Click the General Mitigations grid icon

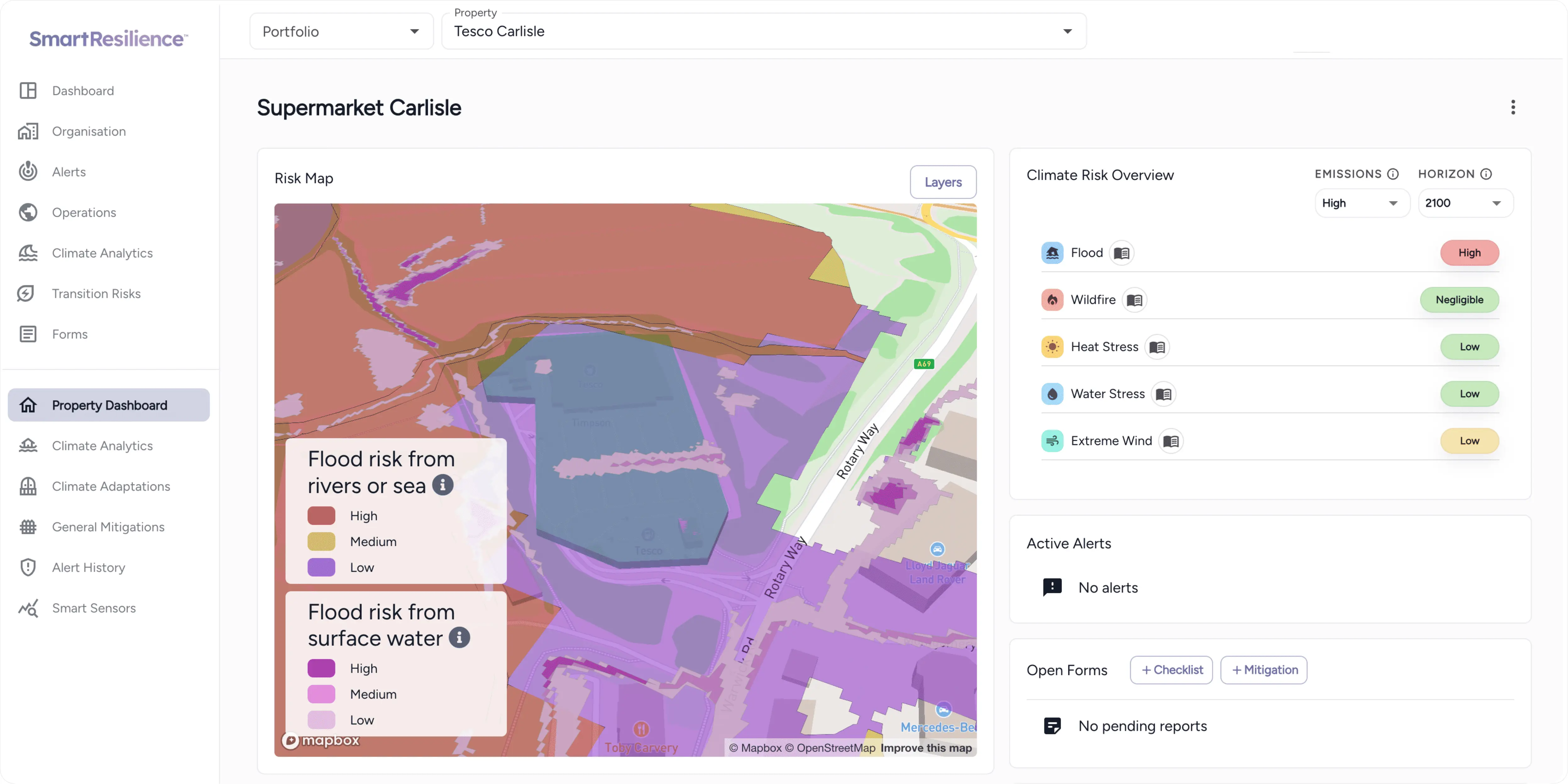coord(28,527)
